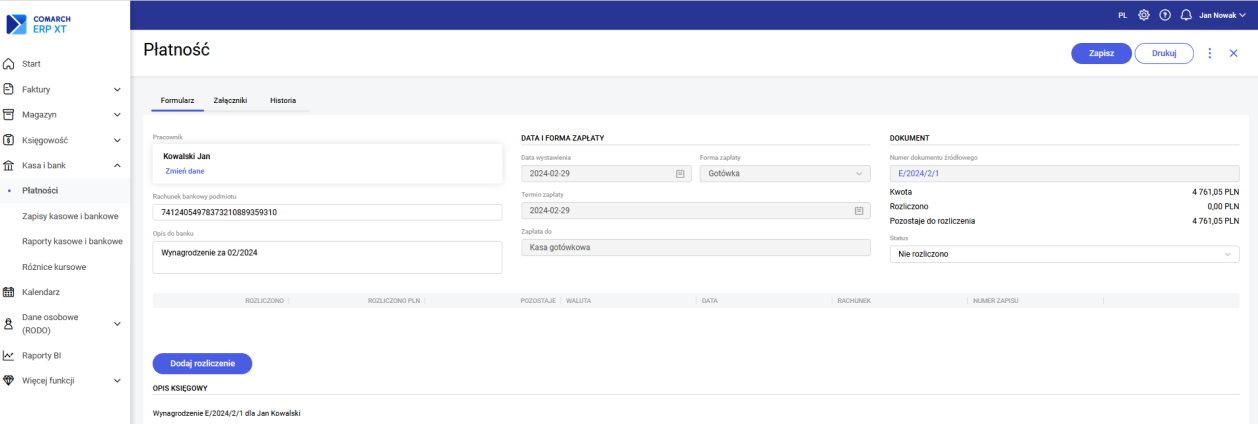Open calendar picker for Data wystawienia
Viewport: 1258px width, 424px height.
[680, 174]
